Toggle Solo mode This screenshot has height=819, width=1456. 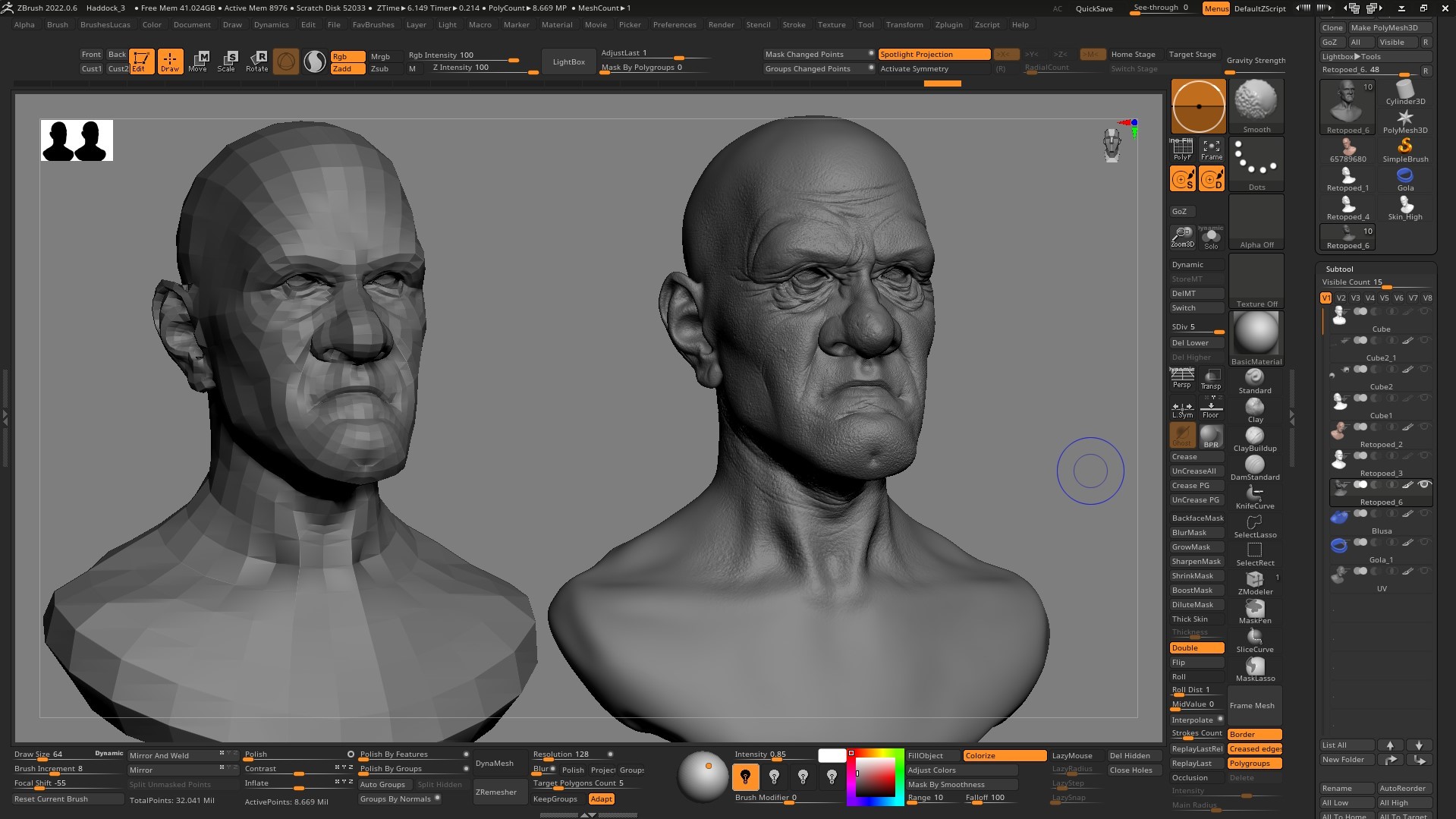tap(1211, 237)
